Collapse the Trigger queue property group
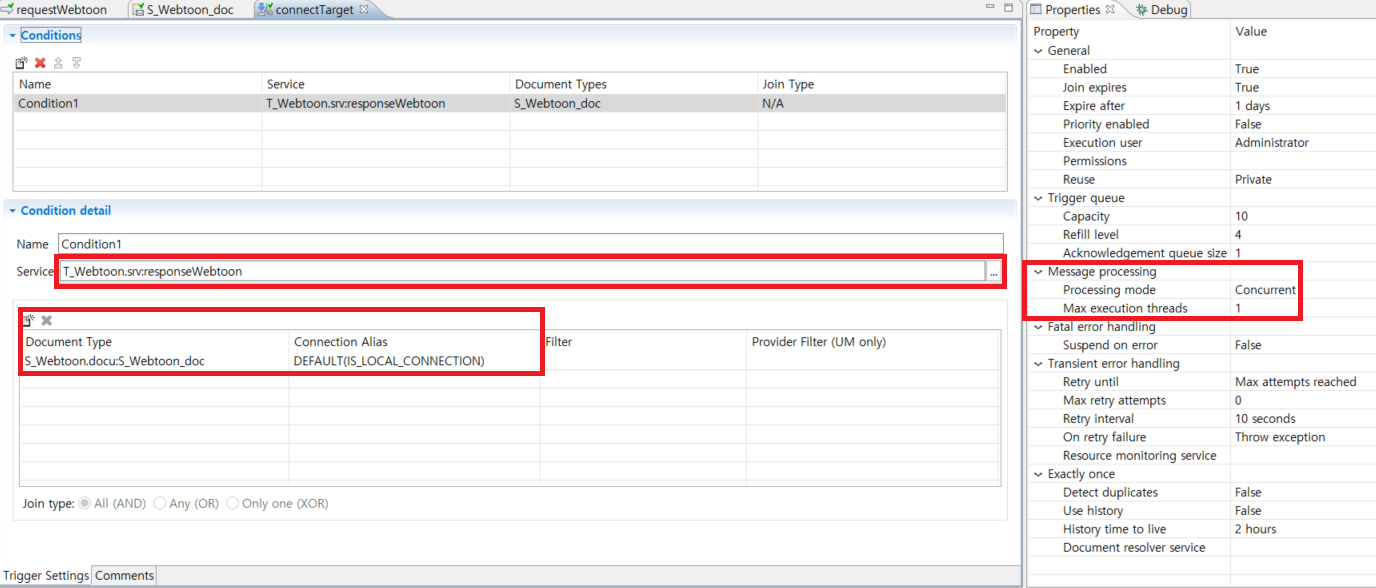Screen dimensions: 1376x588 click(1038, 198)
